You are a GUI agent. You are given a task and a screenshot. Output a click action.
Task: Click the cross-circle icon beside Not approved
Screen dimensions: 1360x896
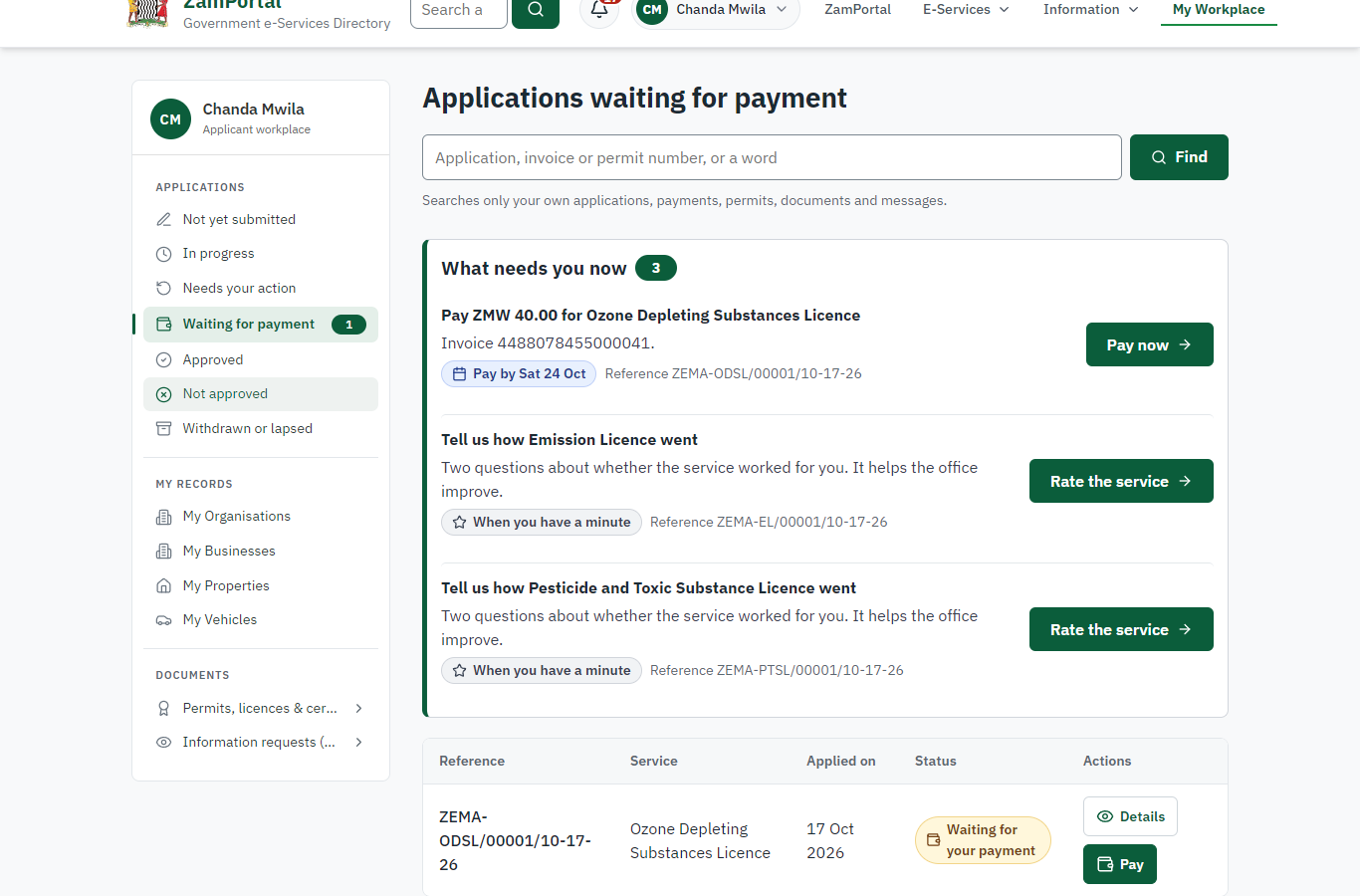click(164, 394)
